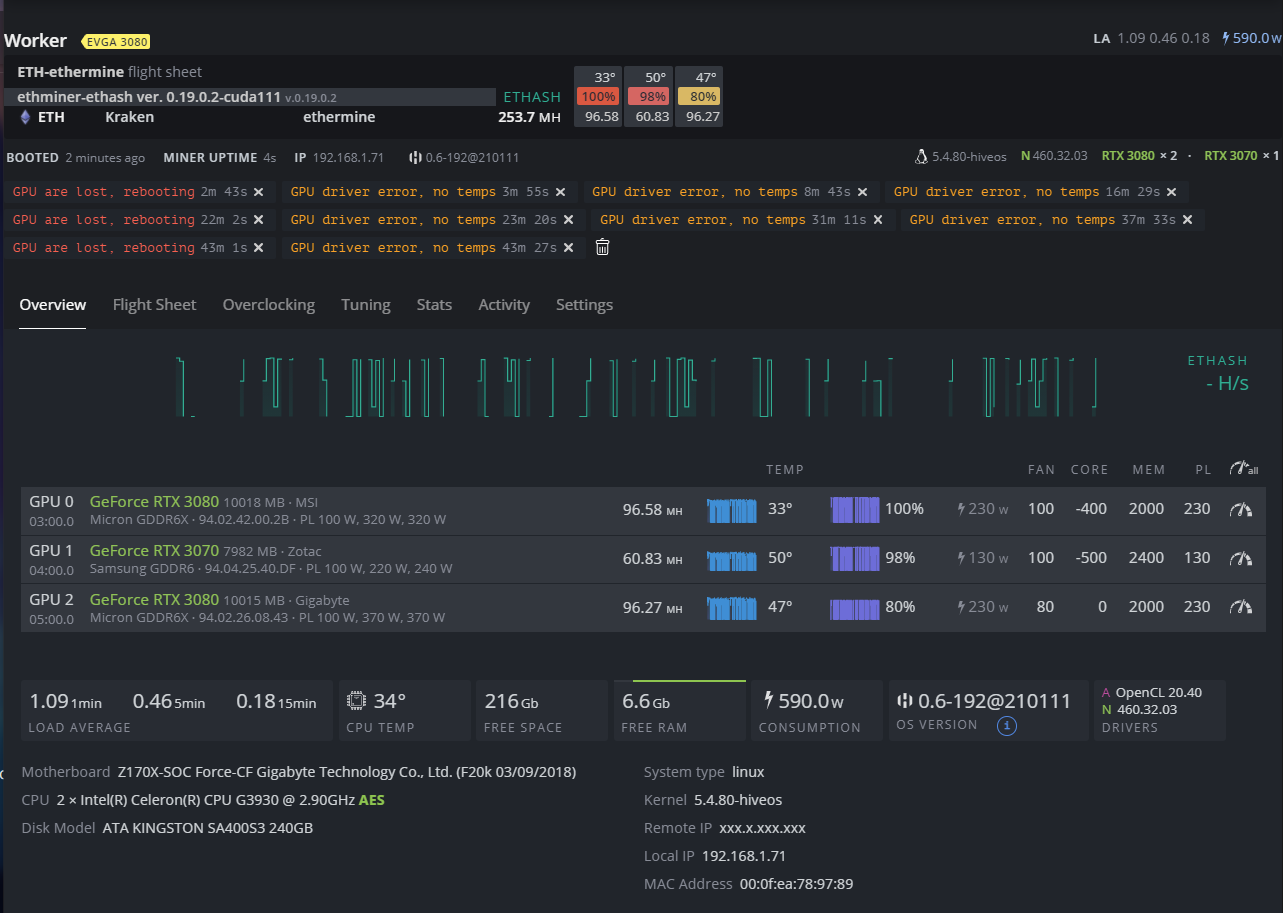This screenshot has height=913, width=1283.
Task: Click GPU 2 temperature graph at 47°
Action: [732, 608]
